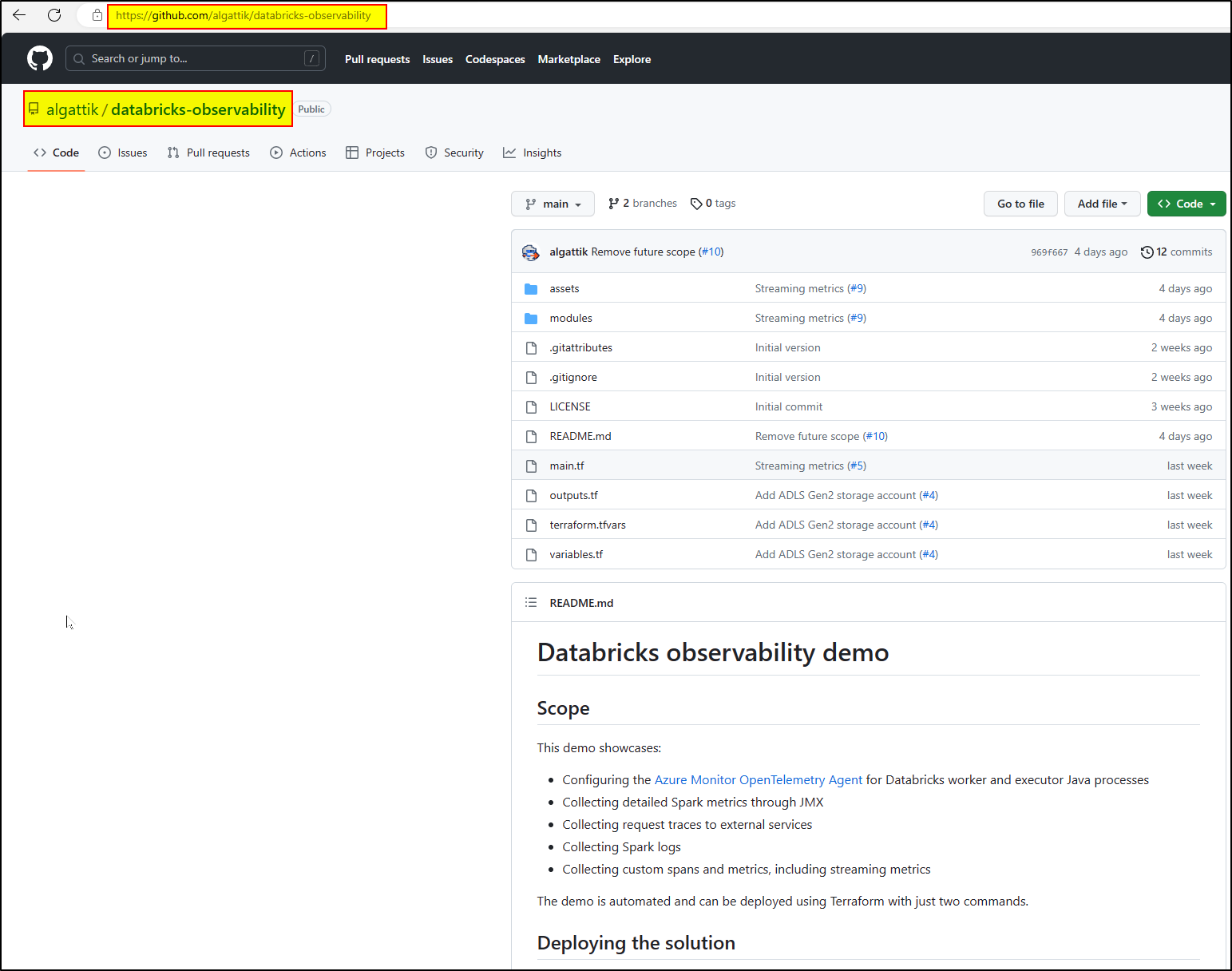This screenshot has height=971, width=1232.
Task: Open Azure Monitor OpenTelemetry Agent link
Action: tap(759, 779)
